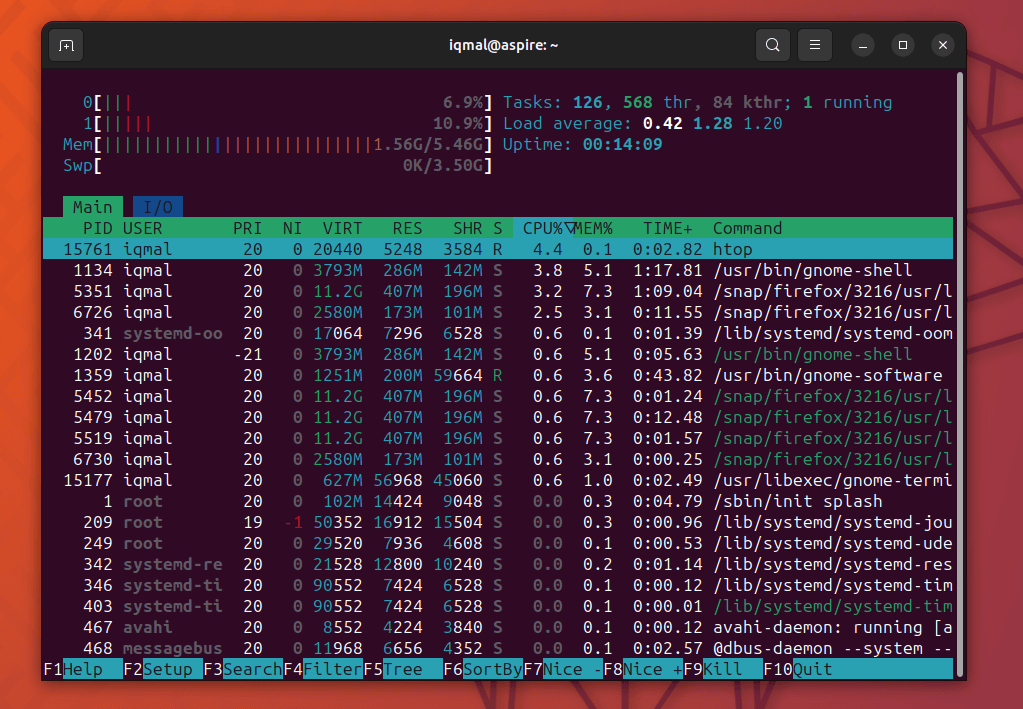Select systemd-resolve process PID 342
The image size is (1023, 709).
(498, 564)
